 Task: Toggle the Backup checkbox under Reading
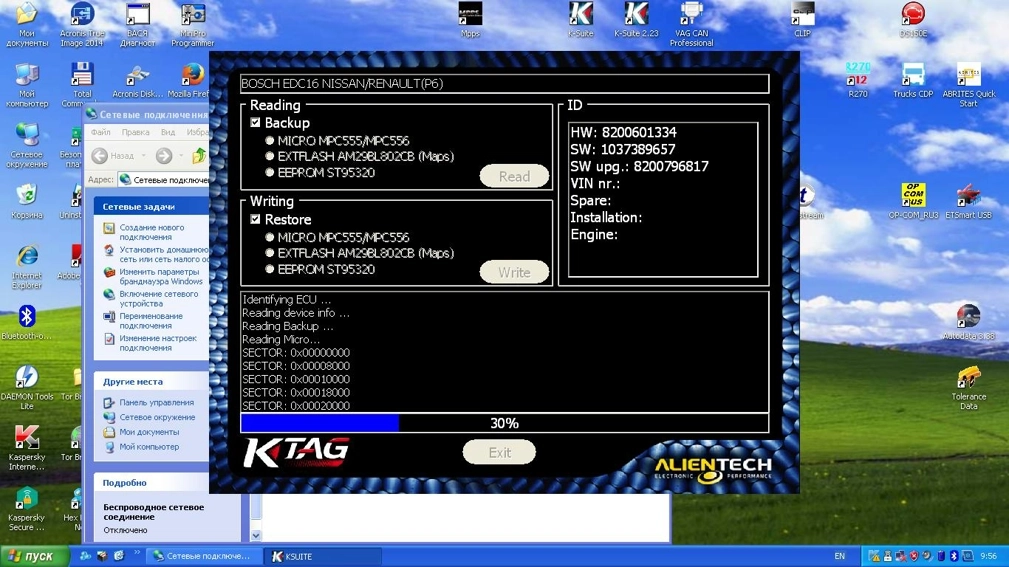(x=255, y=122)
